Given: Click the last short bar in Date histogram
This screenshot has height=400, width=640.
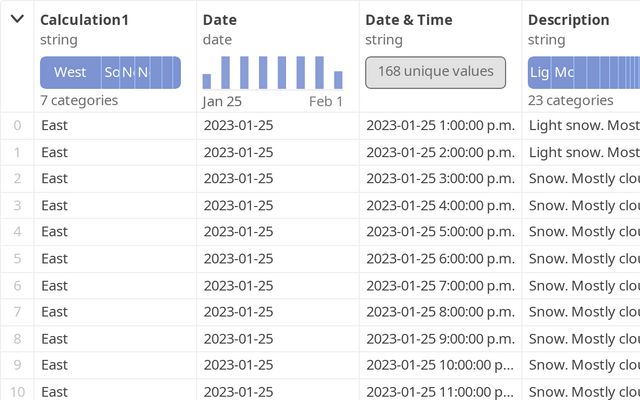Looking at the screenshot, I should point(338,80).
